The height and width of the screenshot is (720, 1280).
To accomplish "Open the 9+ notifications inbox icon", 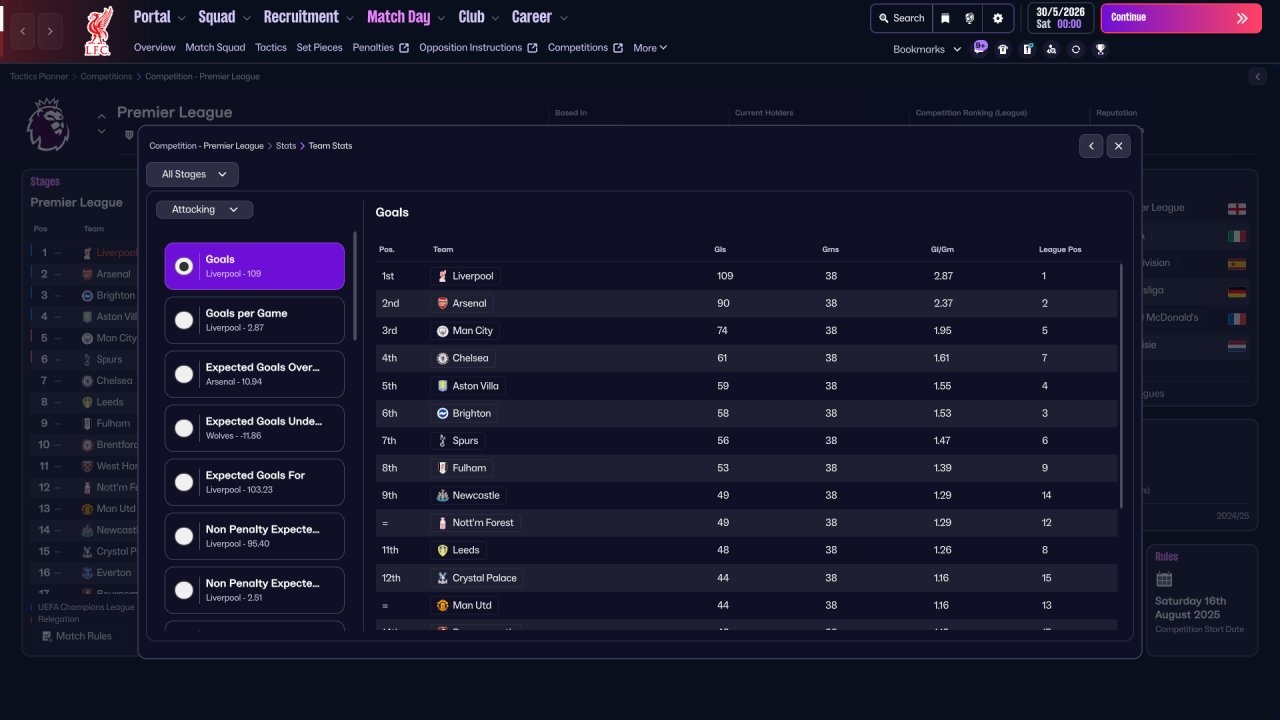I will point(979,48).
